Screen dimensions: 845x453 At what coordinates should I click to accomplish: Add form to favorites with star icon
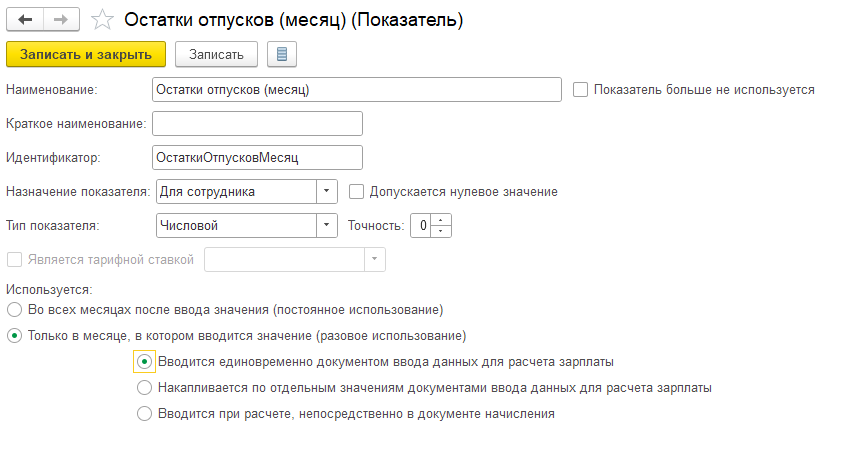[x=102, y=20]
